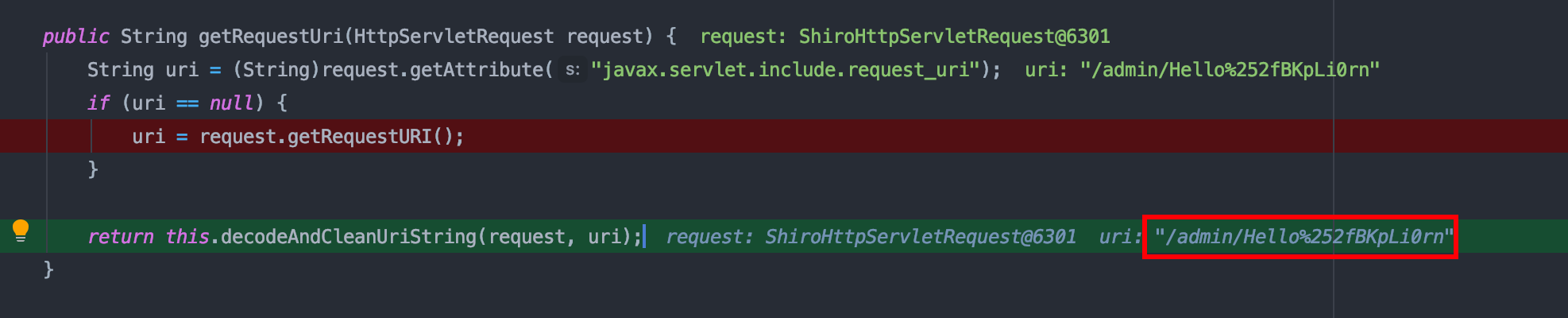Click the red-boxed uri value on return line
The height and width of the screenshot is (318, 1568).
coord(1300,237)
